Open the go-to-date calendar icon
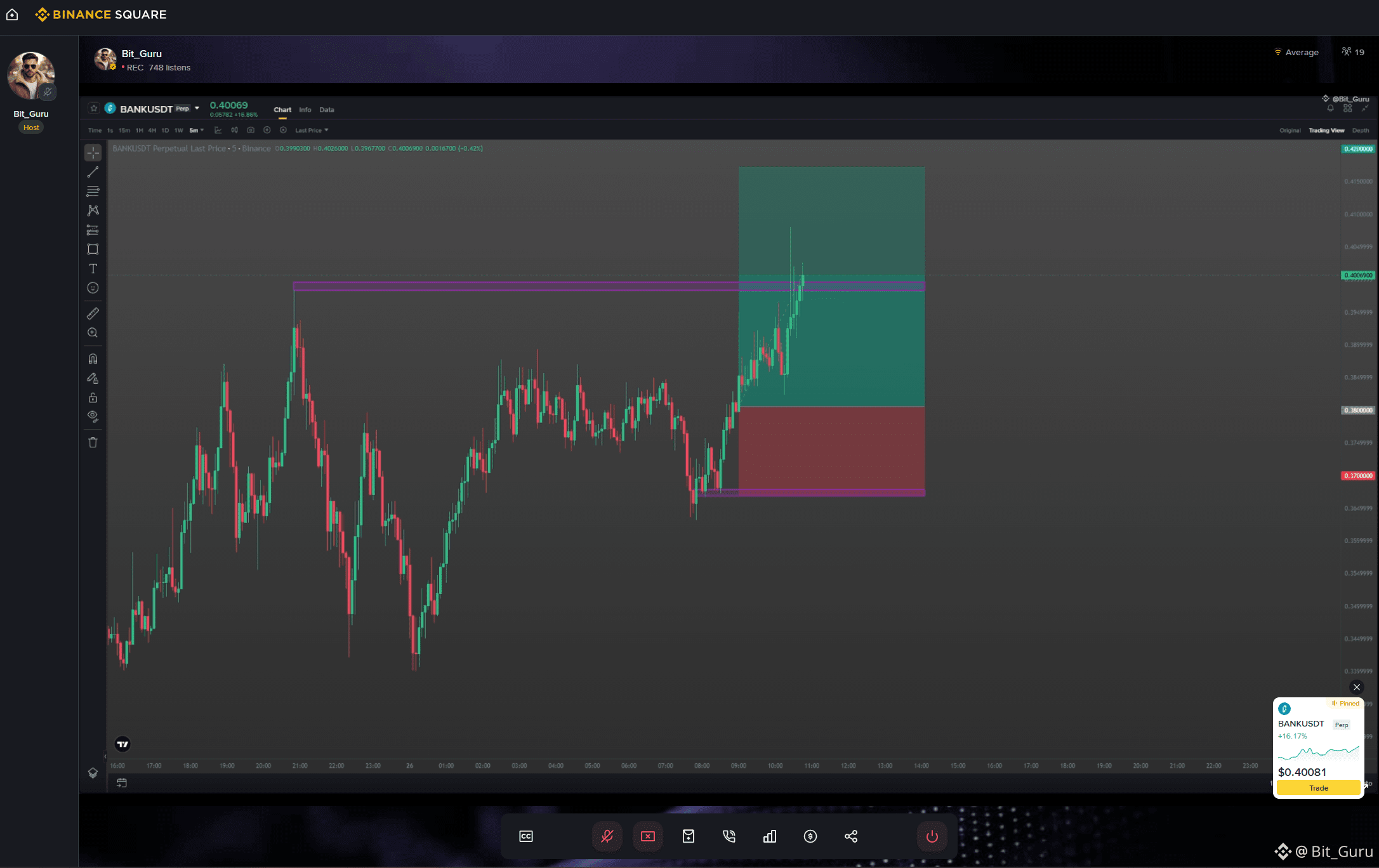This screenshot has height=868, width=1379. (122, 783)
